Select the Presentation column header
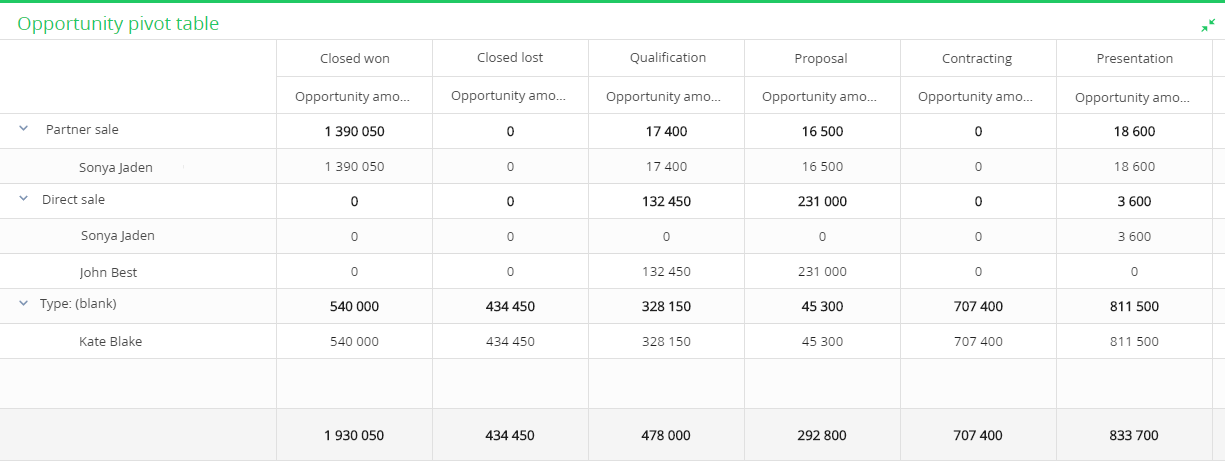The width and height of the screenshot is (1225, 462). [x=1135, y=58]
